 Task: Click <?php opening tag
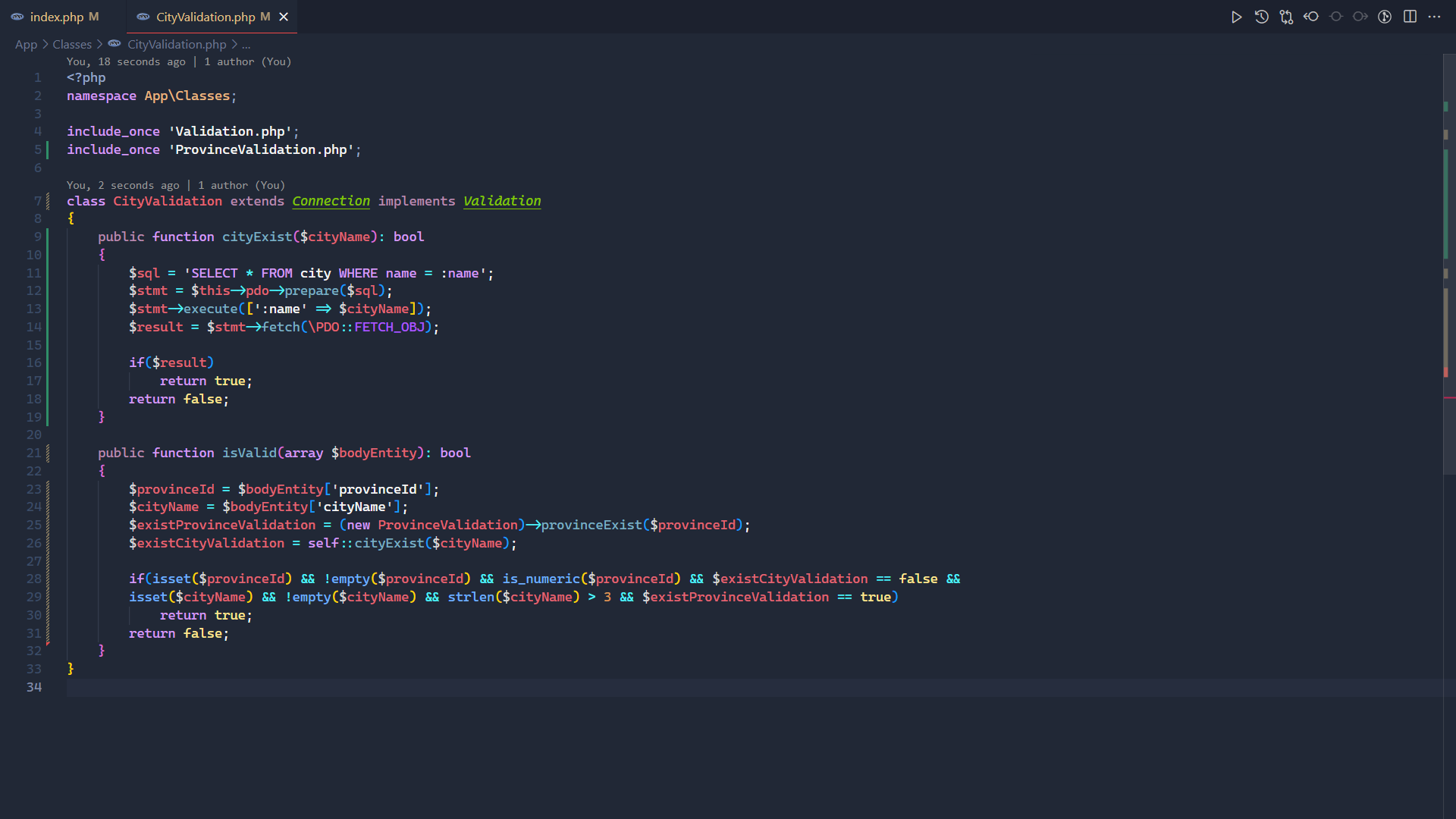(x=86, y=77)
